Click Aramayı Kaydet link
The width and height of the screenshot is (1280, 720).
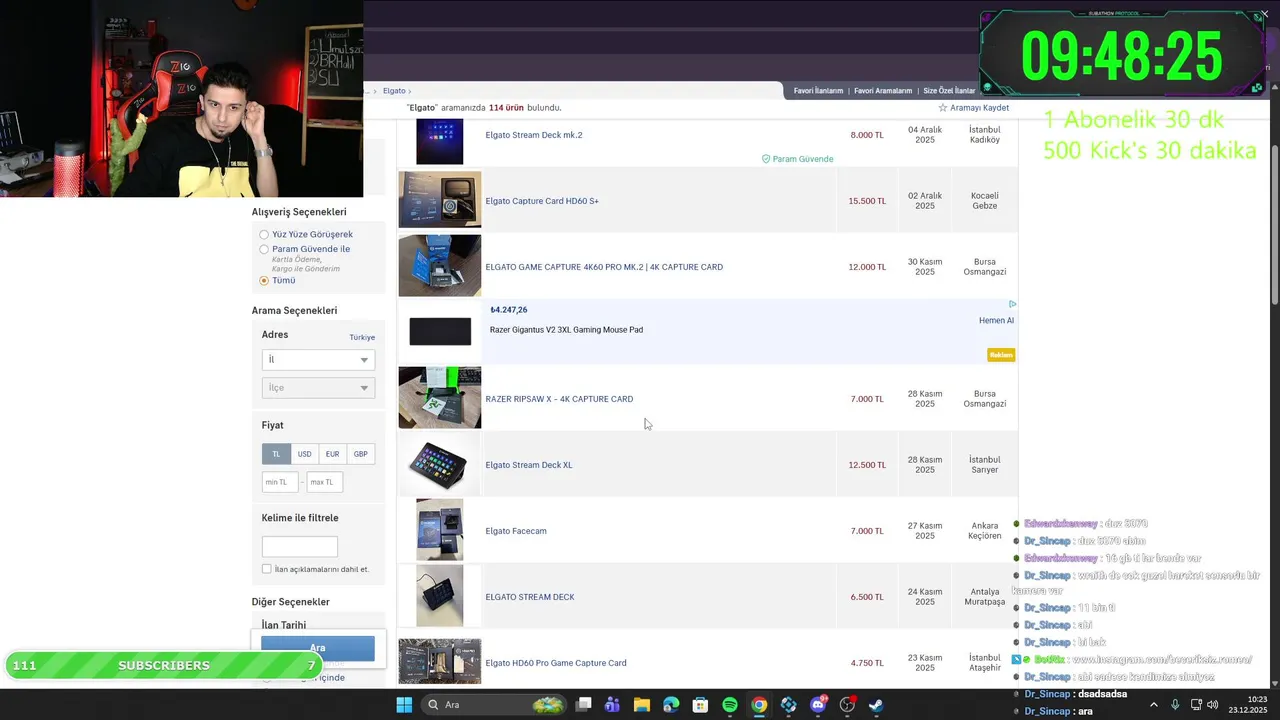979,108
